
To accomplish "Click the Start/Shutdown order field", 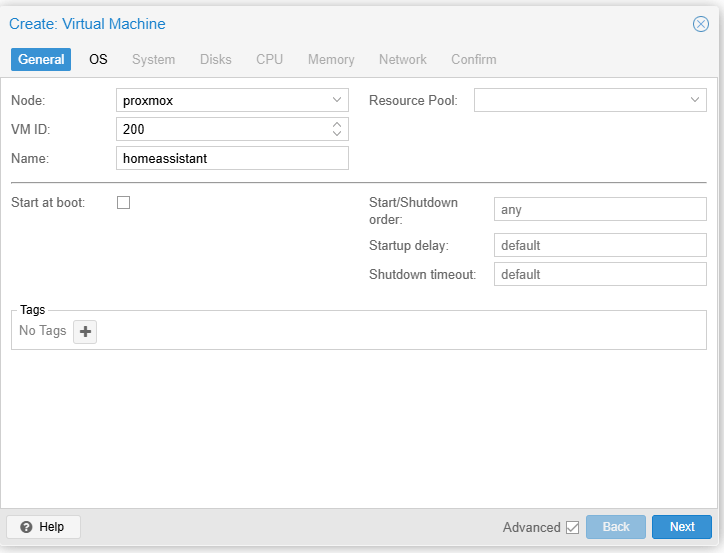I will pyautogui.click(x=600, y=210).
